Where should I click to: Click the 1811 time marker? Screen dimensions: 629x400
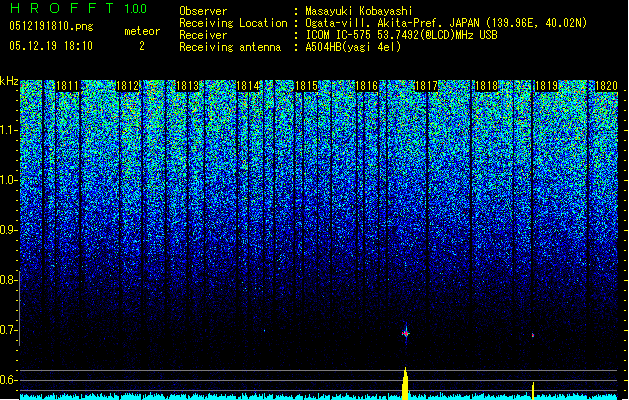[x=67, y=86]
